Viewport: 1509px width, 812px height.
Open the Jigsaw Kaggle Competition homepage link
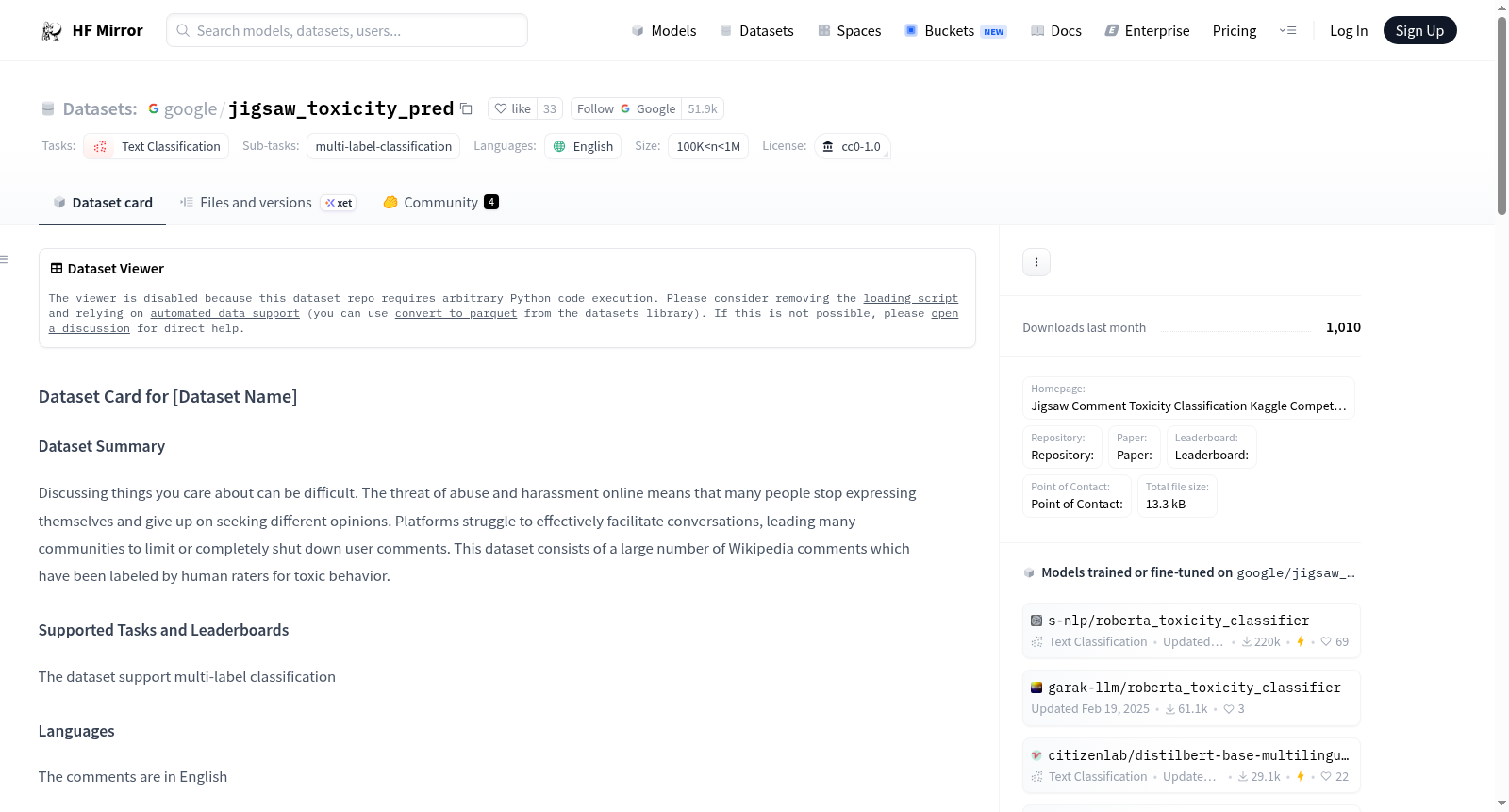click(x=1188, y=398)
